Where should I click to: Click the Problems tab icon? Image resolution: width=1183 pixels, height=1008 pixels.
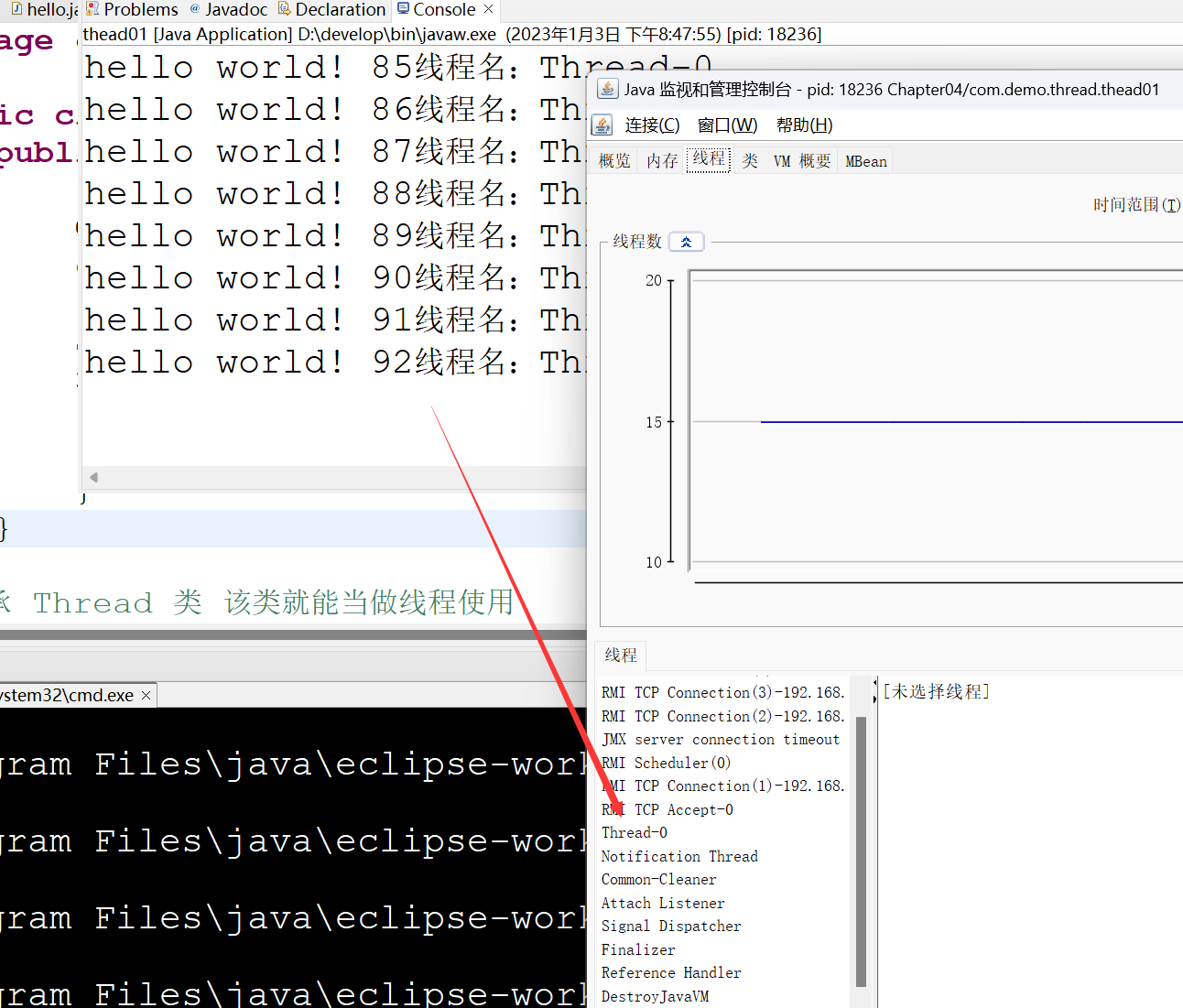pos(92,9)
